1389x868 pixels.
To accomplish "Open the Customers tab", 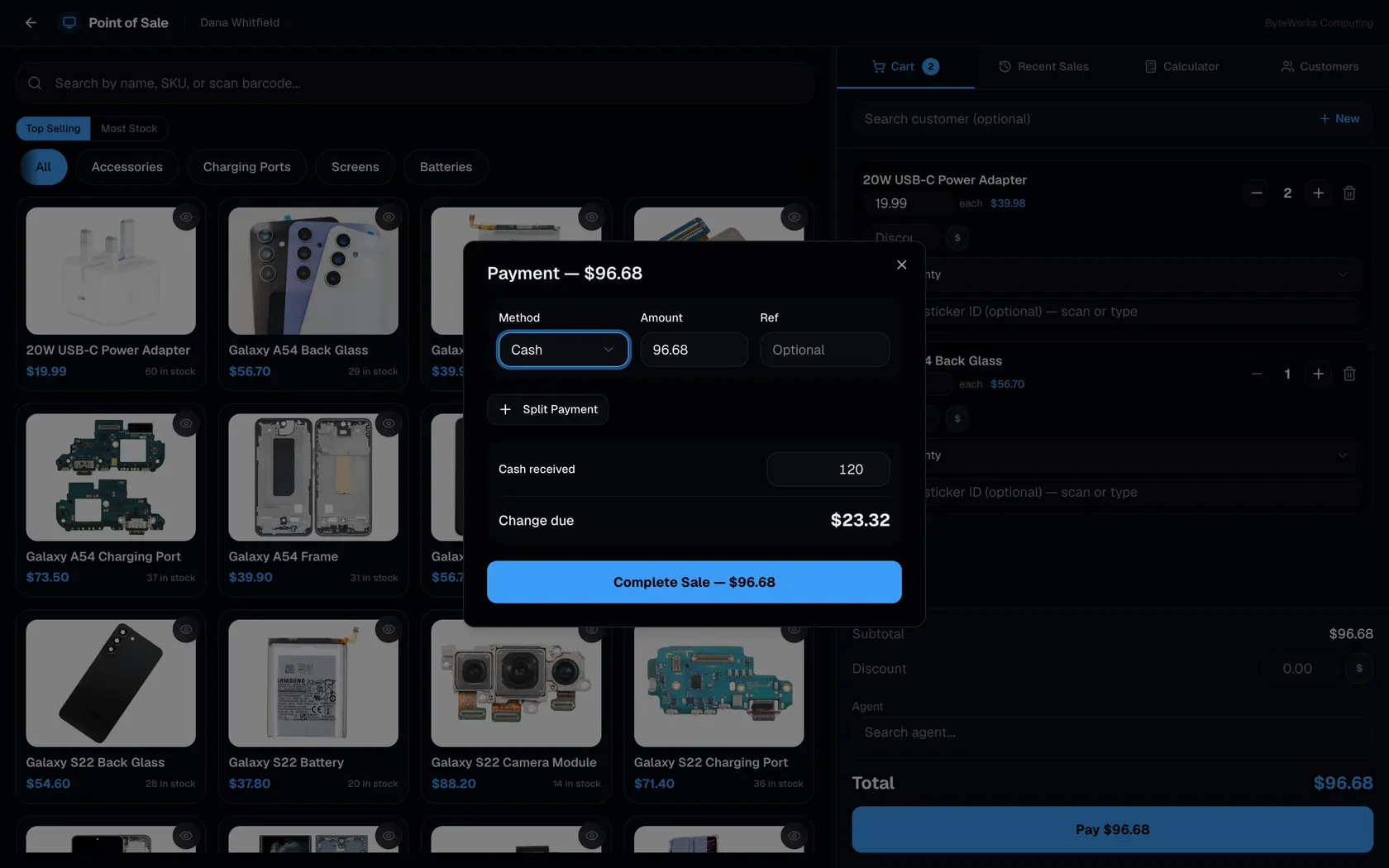I will 1320,66.
